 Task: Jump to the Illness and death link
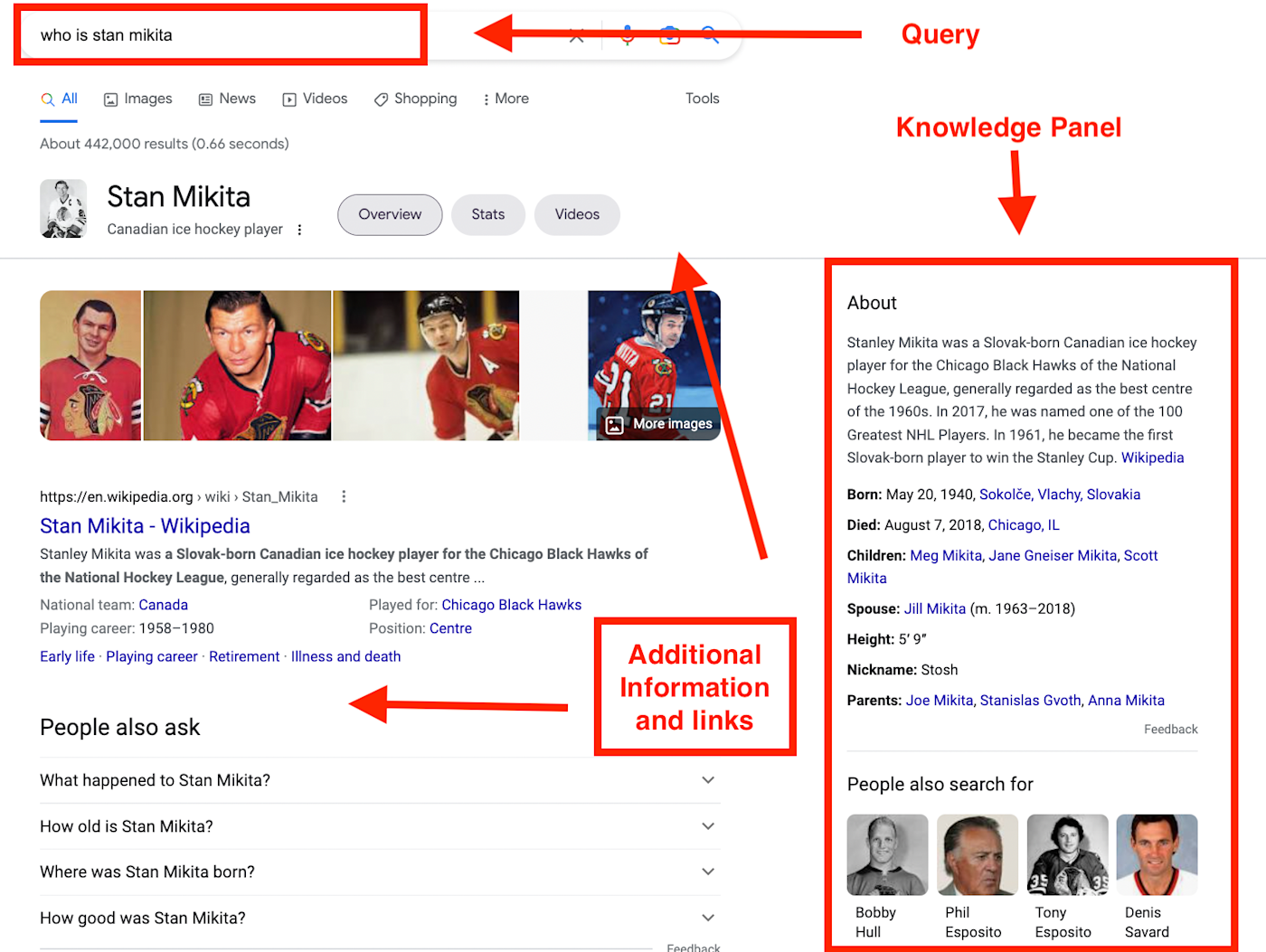coord(346,656)
